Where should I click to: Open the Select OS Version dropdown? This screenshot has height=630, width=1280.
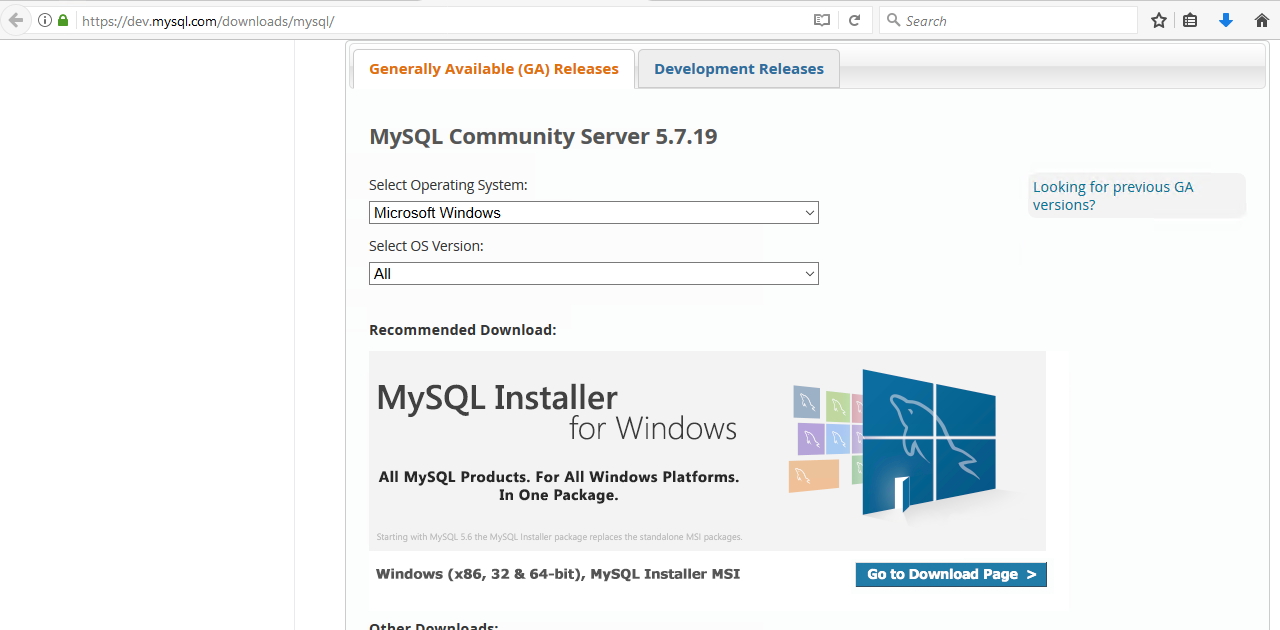(594, 273)
